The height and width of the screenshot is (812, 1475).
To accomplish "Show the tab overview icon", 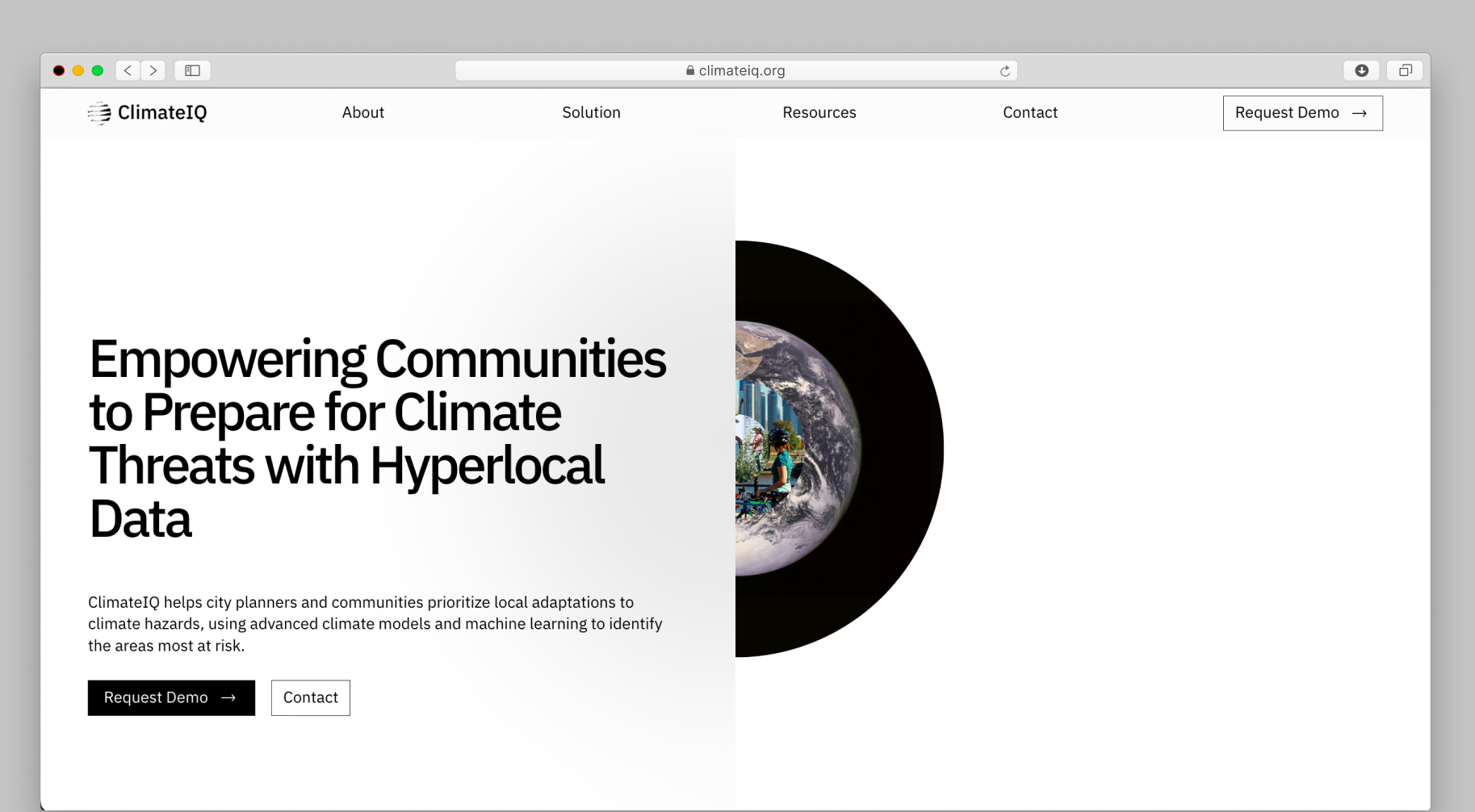I will [x=1405, y=71].
